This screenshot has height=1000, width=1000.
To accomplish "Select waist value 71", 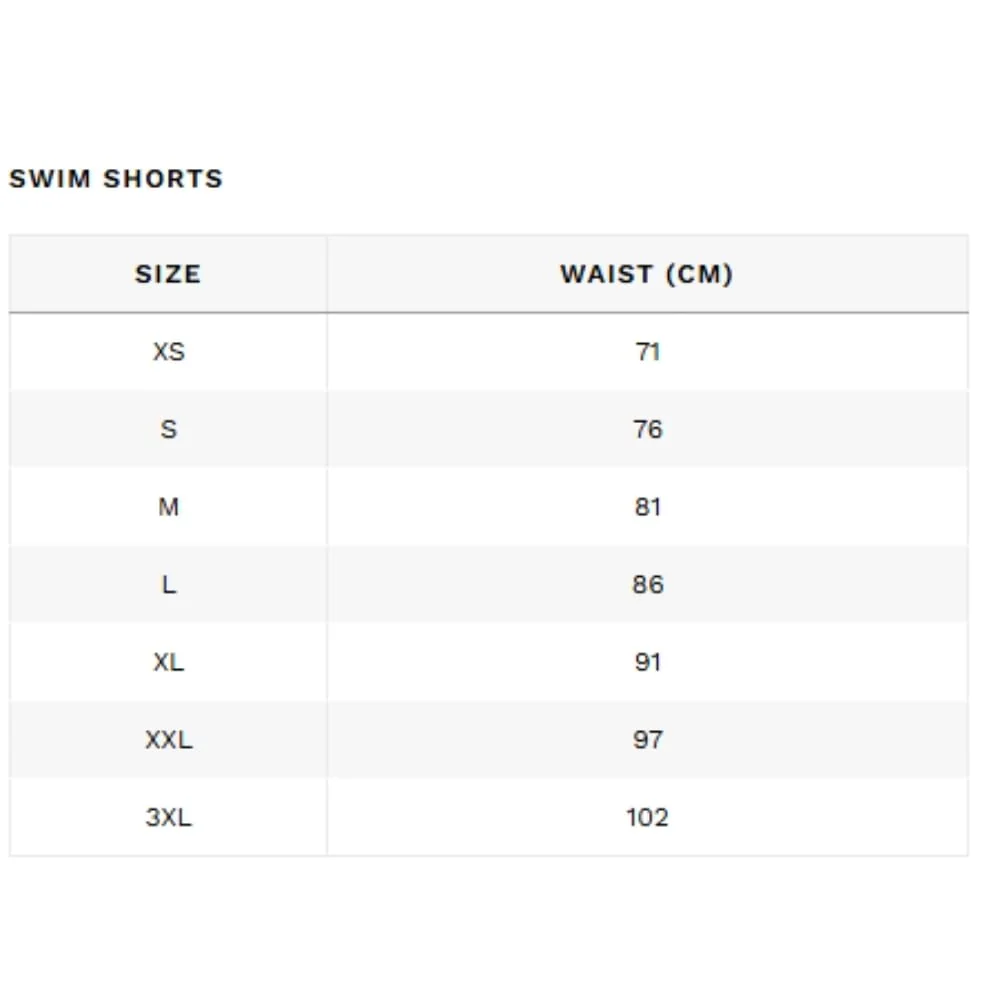I will click(647, 352).
